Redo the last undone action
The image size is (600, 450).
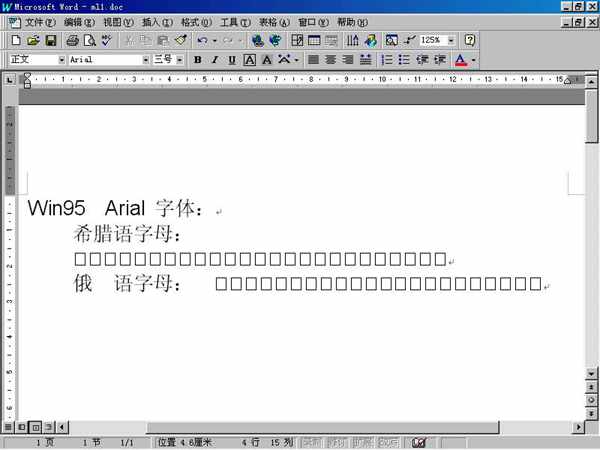[228, 40]
